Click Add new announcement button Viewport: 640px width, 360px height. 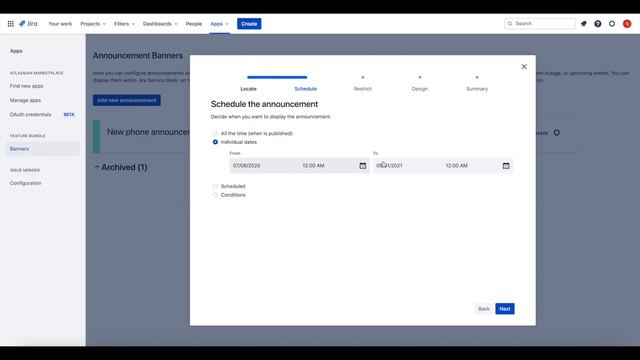click(x=127, y=100)
